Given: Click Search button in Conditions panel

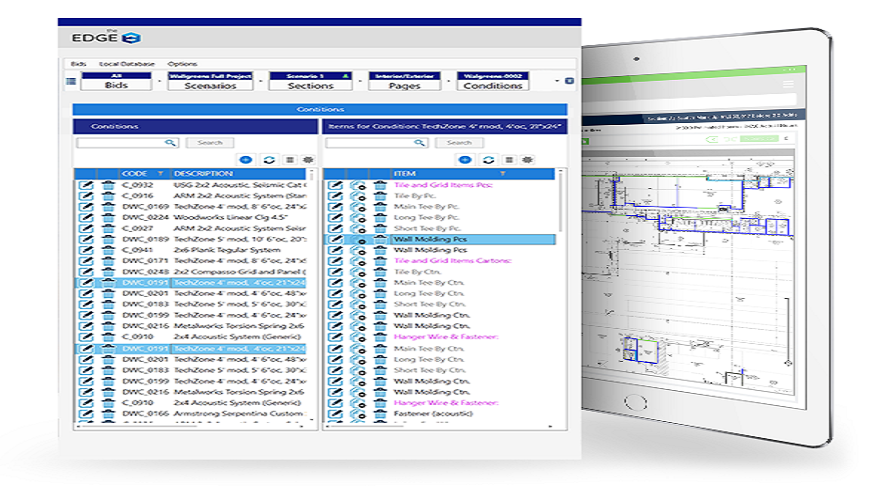Looking at the screenshot, I should tap(209, 142).
